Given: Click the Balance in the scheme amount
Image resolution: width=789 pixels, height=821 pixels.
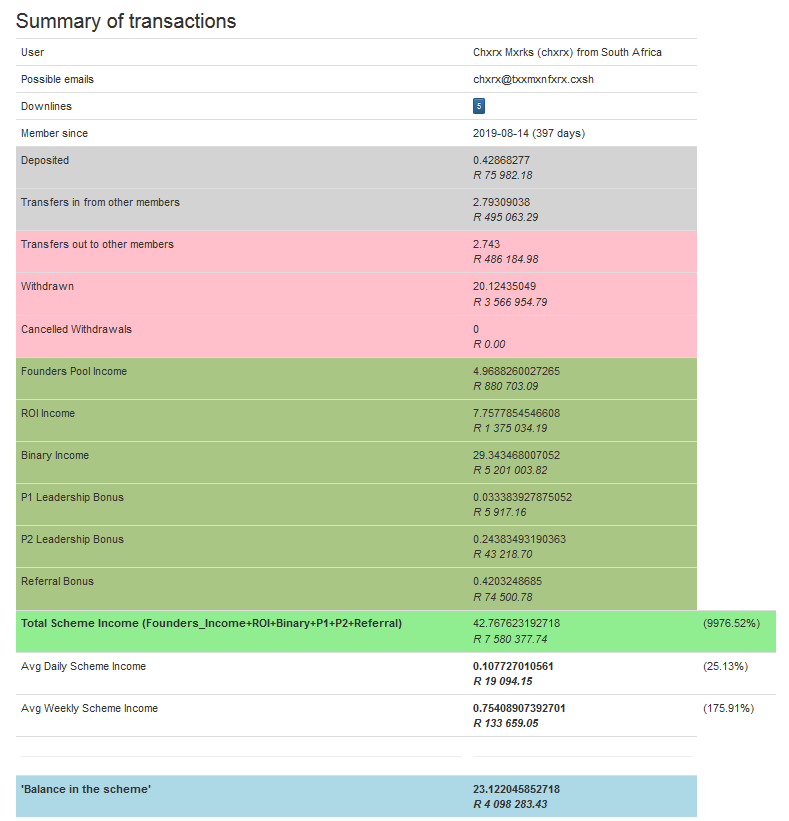Looking at the screenshot, I should [516, 789].
